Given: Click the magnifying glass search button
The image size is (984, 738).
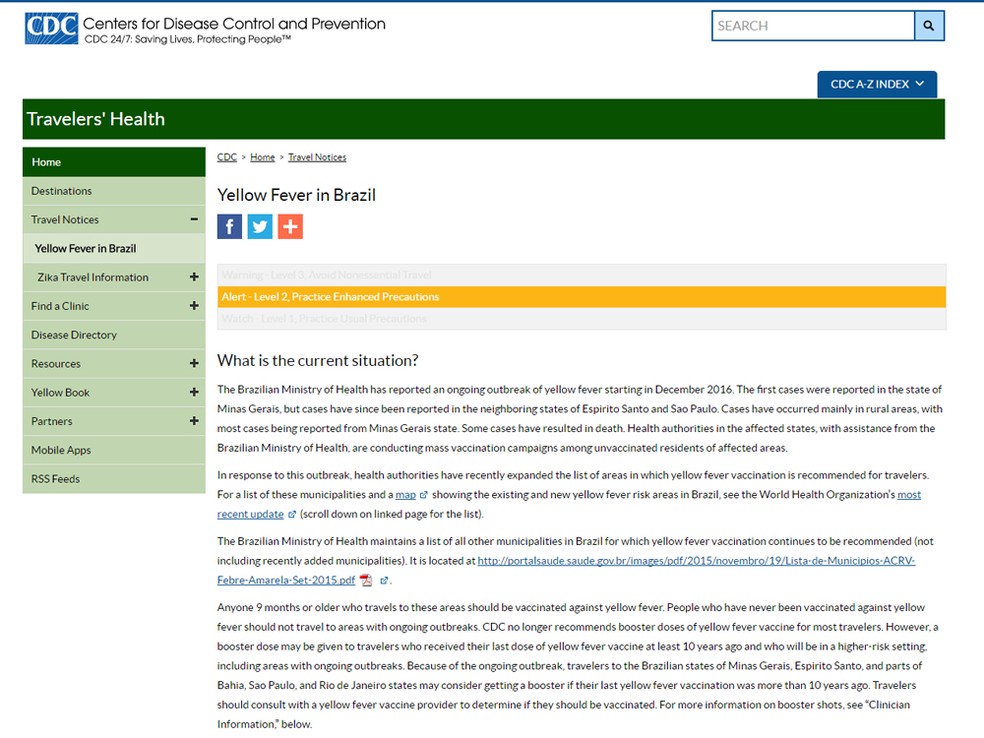Looking at the screenshot, I should (x=927, y=25).
